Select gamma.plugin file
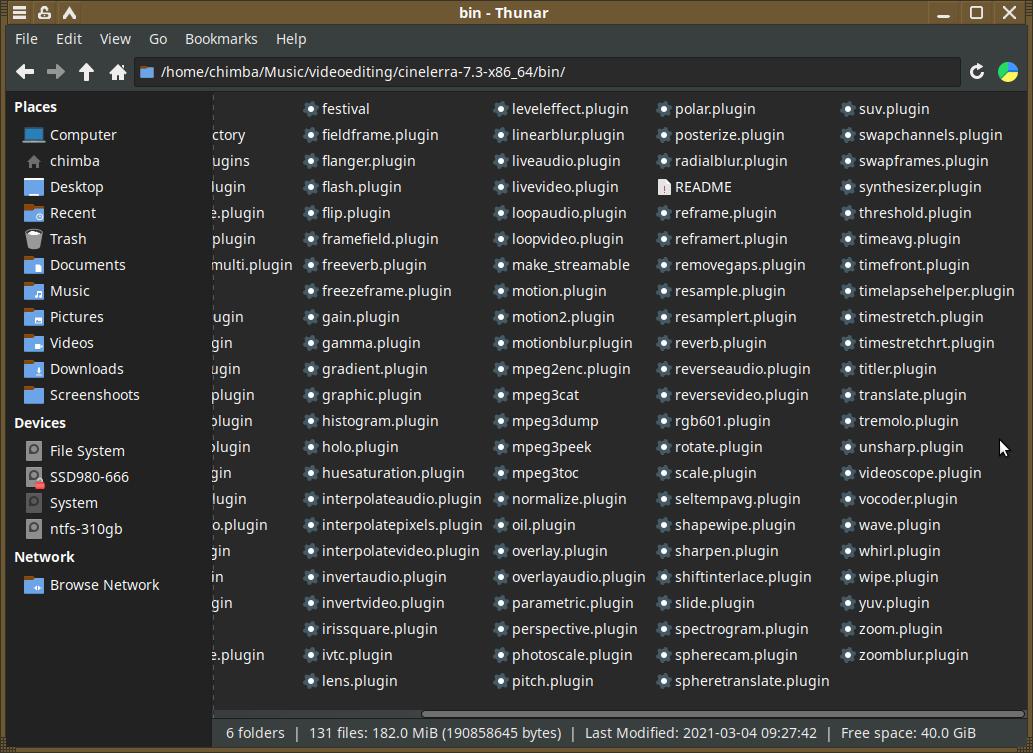Screen dimensions: 1033x753 (362, 343)
